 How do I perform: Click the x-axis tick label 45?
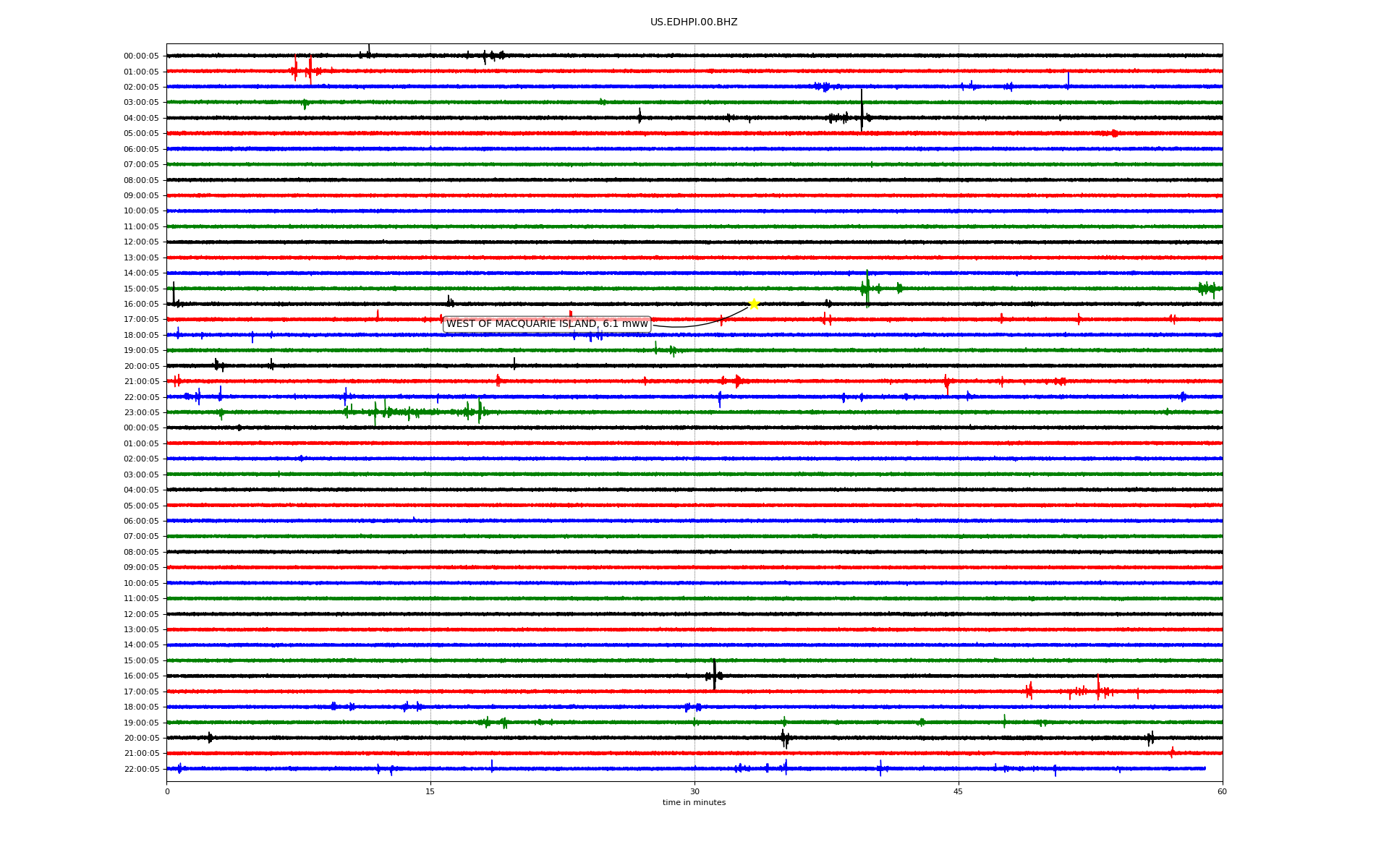(959, 791)
